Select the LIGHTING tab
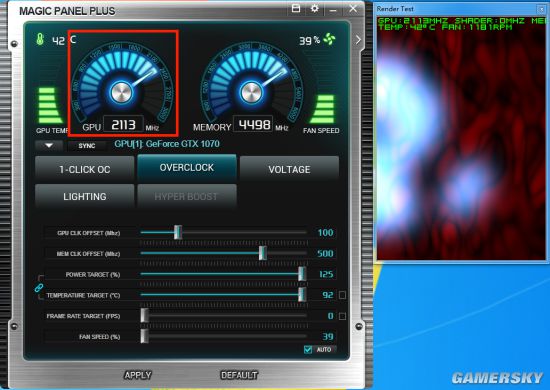550x390 pixels. point(85,196)
